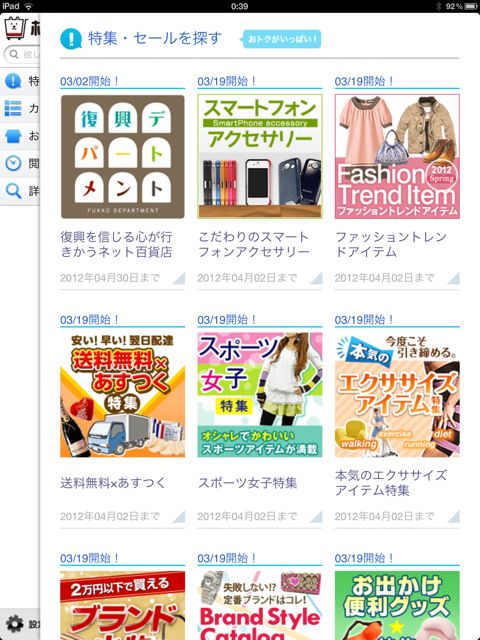Open the link ファッショントレンドアイテム
Screen dimensions: 480x640
[x=391, y=244]
